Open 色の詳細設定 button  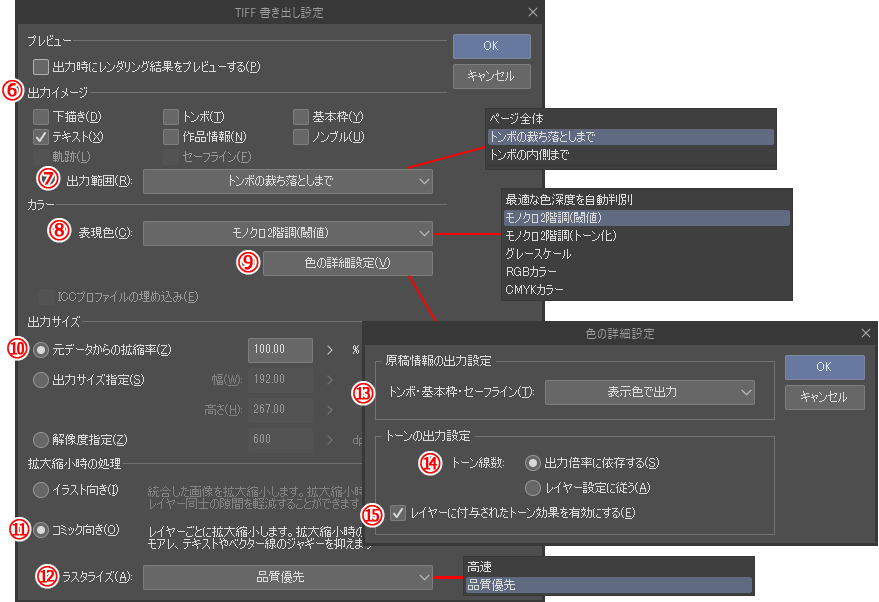click(x=348, y=263)
